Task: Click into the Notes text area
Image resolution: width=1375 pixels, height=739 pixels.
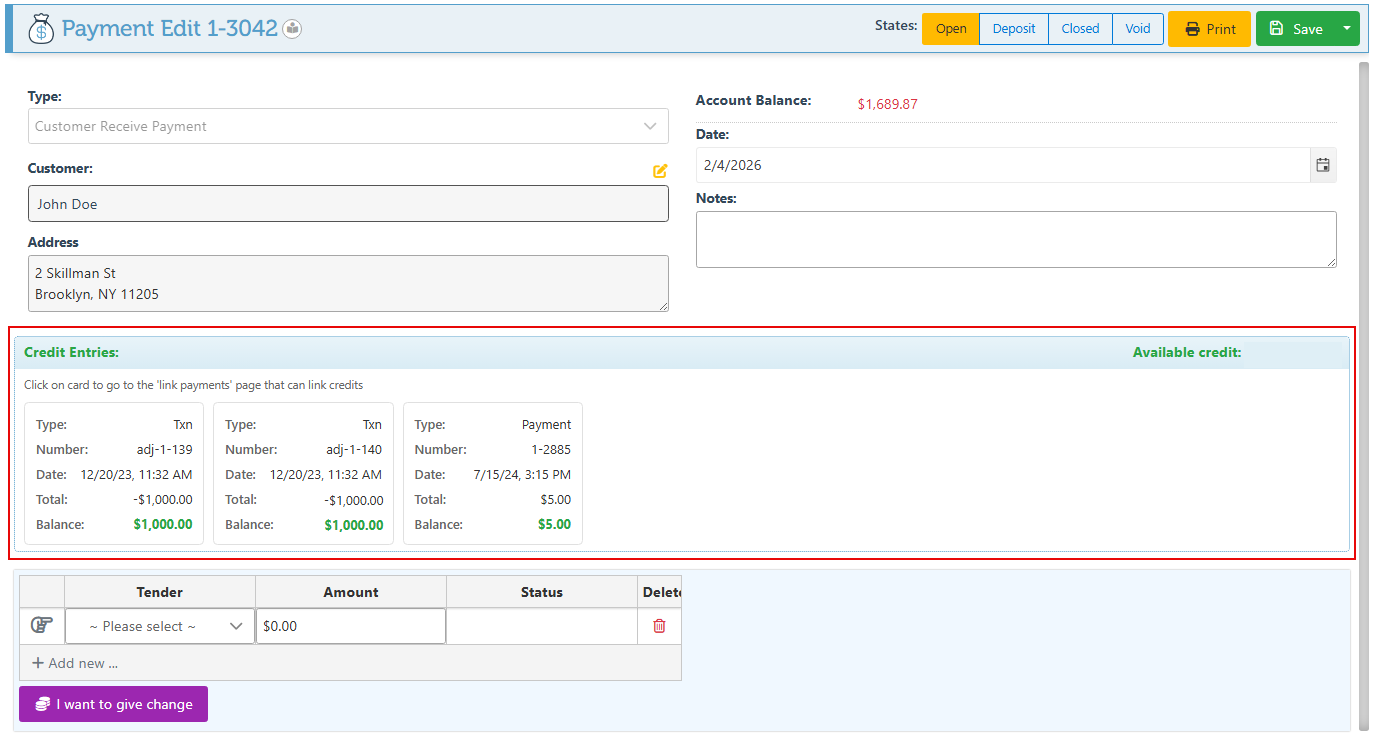Action: tap(1015, 239)
